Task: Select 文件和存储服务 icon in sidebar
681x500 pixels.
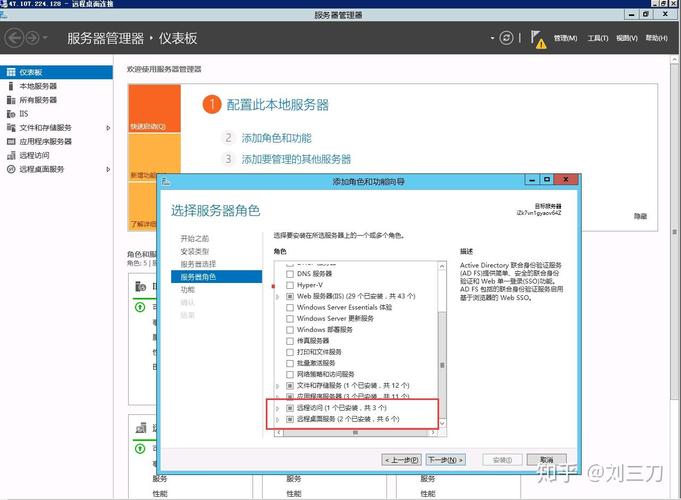Action: click(11, 128)
